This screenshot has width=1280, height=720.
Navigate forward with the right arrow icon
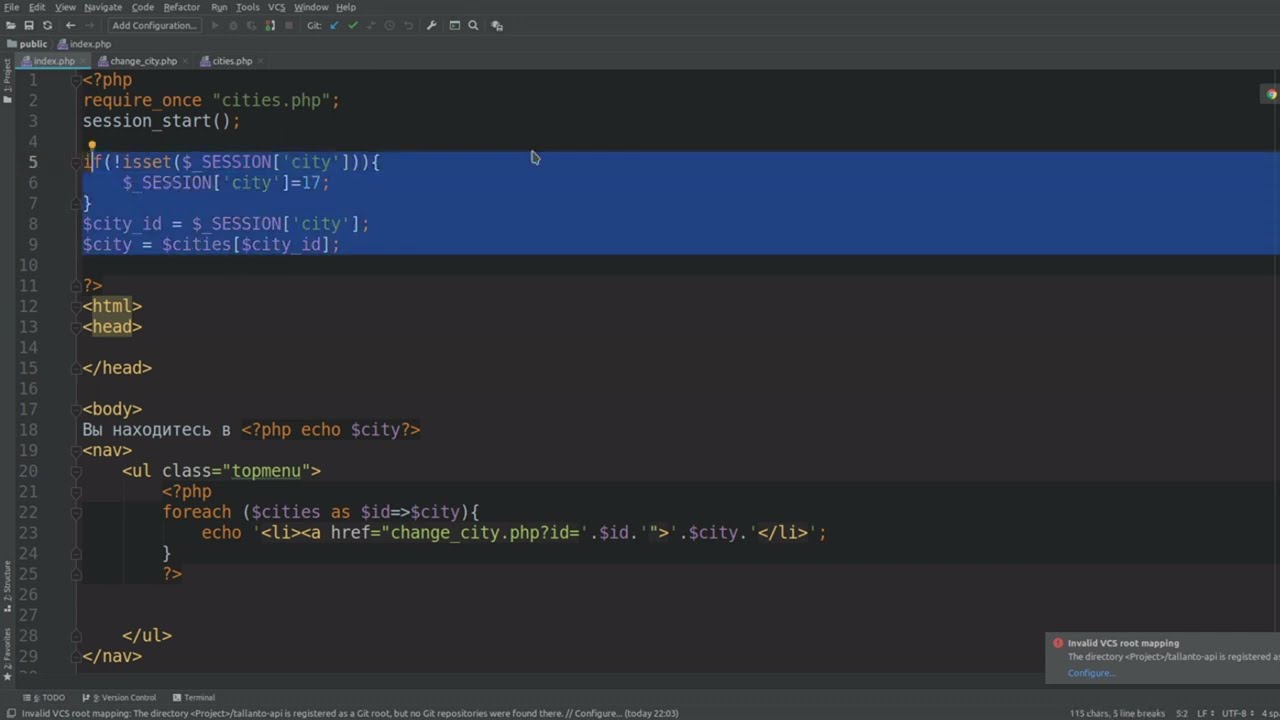tap(89, 25)
